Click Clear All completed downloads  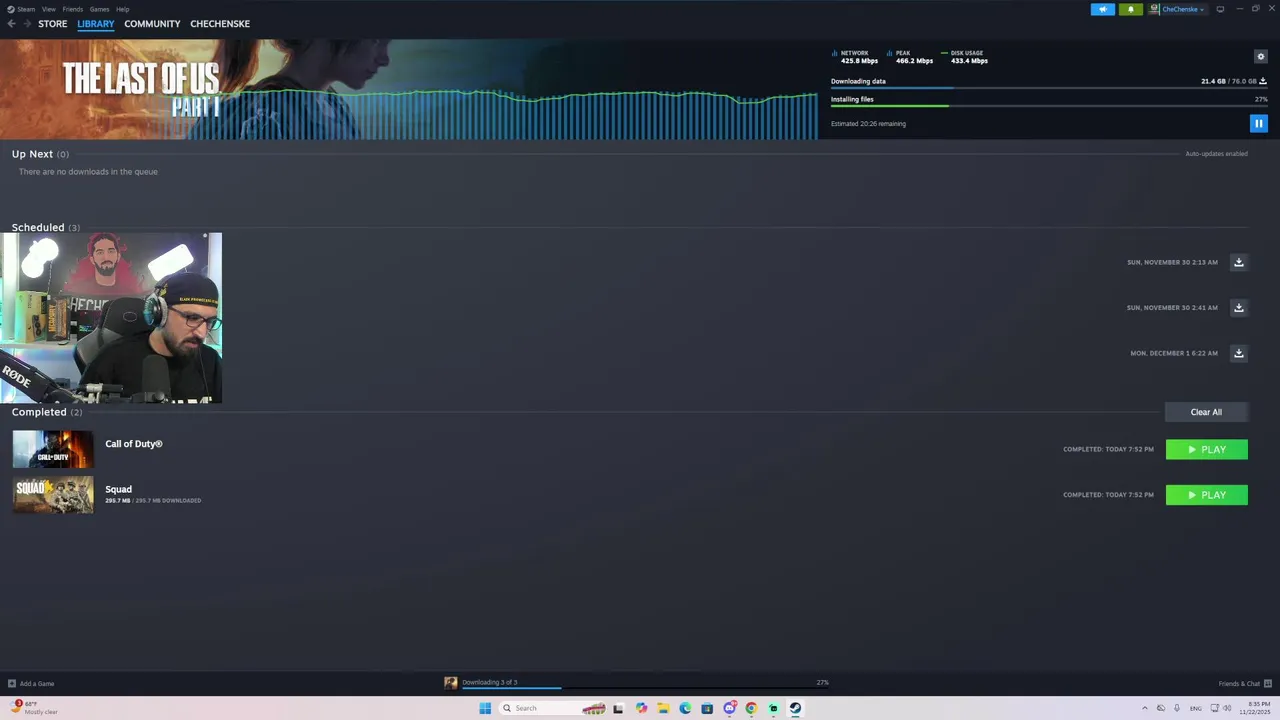(1206, 412)
